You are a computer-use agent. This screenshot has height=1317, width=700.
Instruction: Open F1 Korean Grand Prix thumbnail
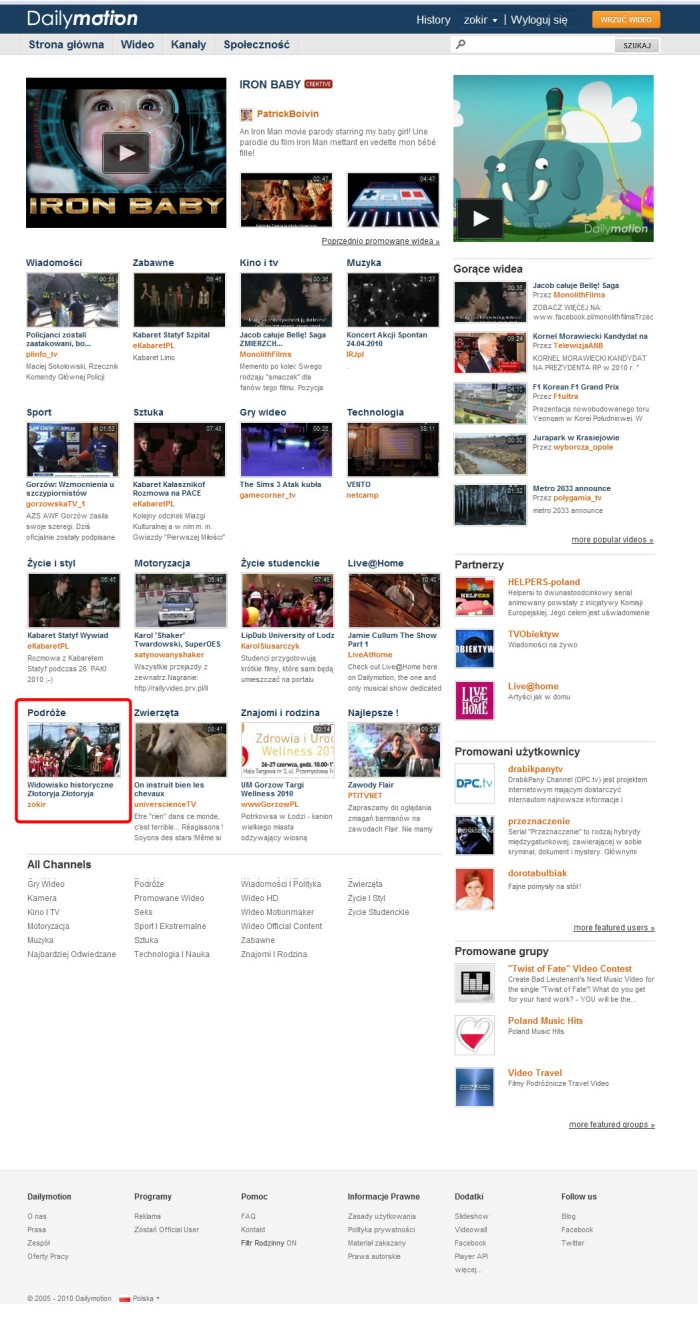489,403
